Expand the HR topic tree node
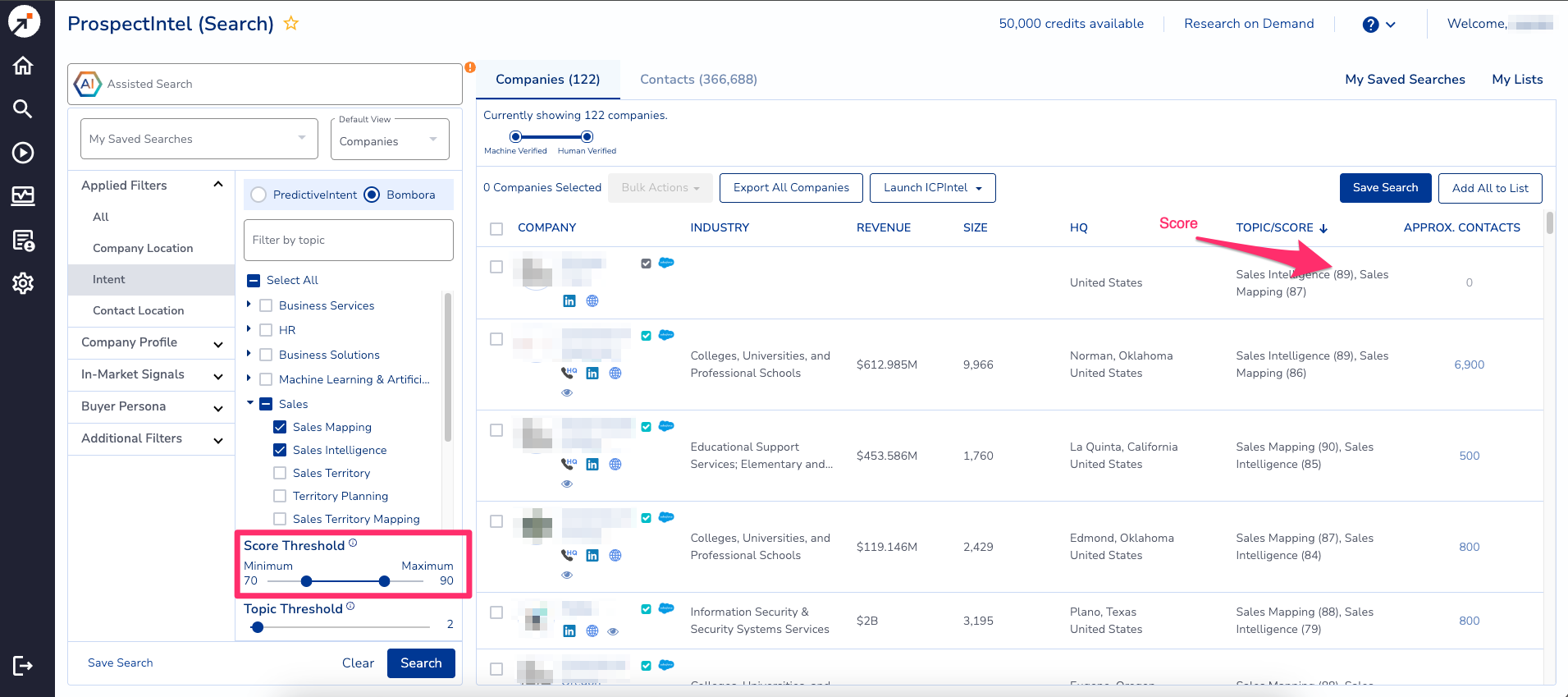Image resolution: width=1568 pixels, height=697 pixels. tap(249, 329)
